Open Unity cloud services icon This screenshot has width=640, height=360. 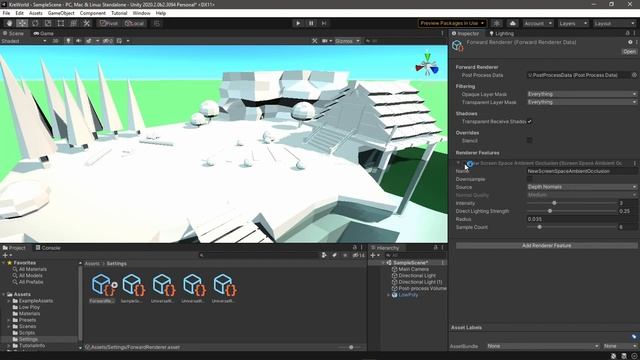click(513, 23)
